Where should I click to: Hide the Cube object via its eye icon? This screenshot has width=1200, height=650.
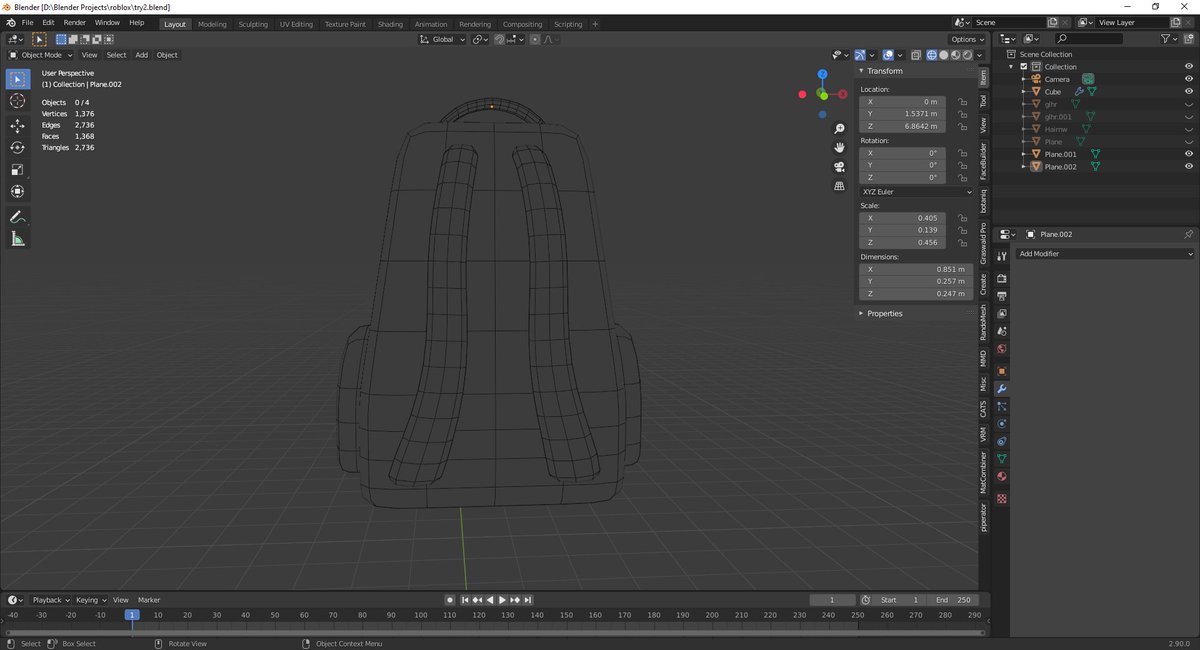point(1190,91)
